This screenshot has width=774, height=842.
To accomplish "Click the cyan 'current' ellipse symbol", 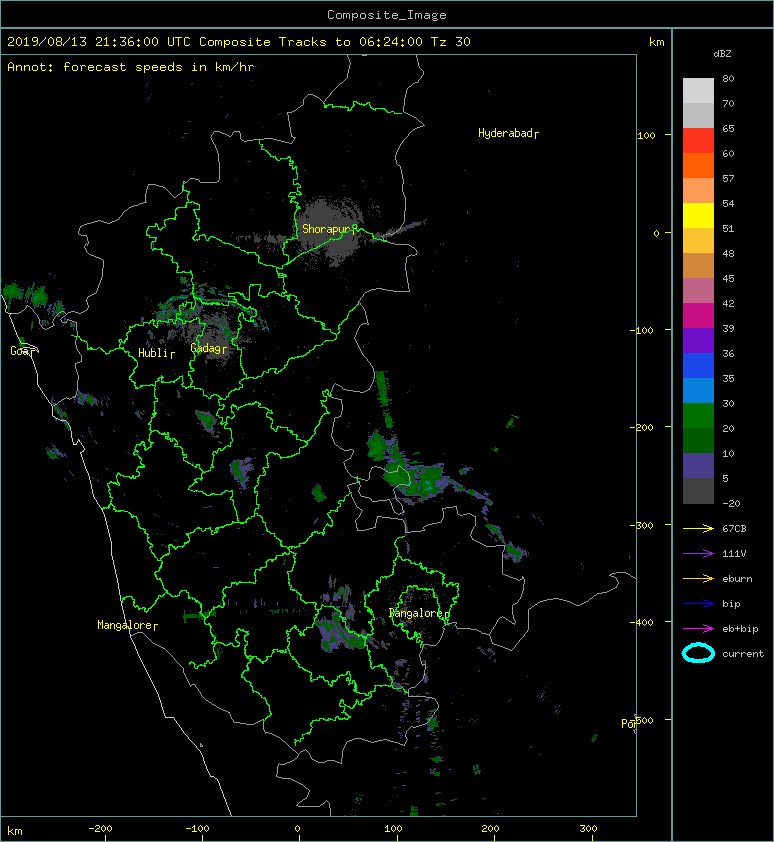I will [698, 653].
